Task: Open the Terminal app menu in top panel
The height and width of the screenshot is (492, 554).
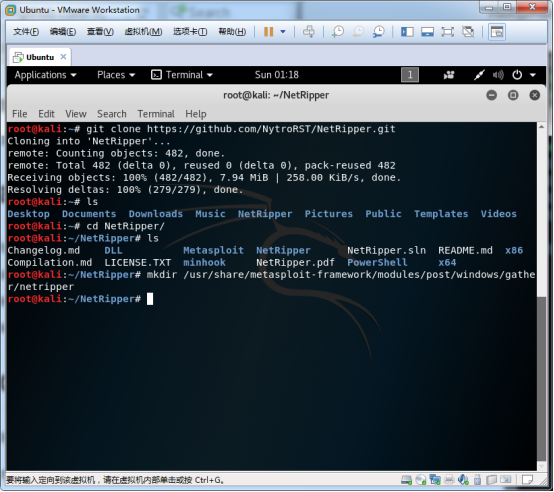Action: pyautogui.click(x=182, y=75)
